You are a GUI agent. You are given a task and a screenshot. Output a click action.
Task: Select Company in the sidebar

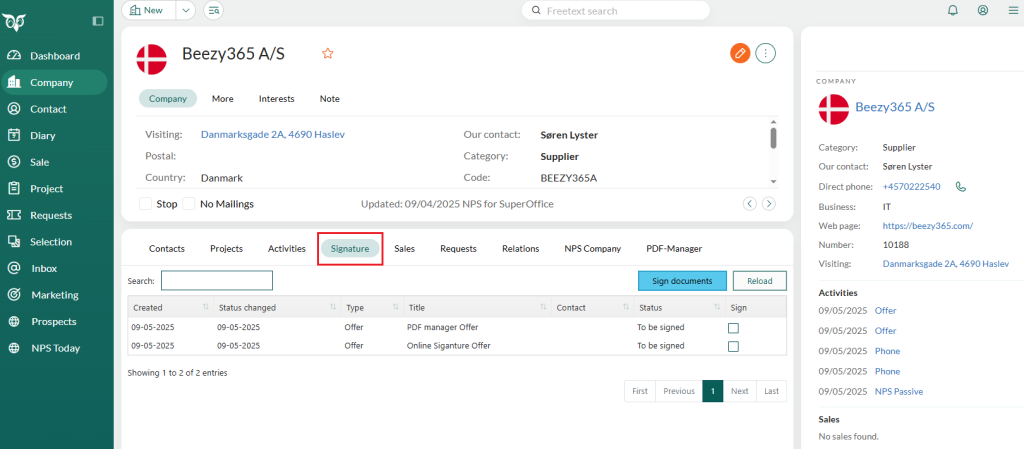point(54,83)
